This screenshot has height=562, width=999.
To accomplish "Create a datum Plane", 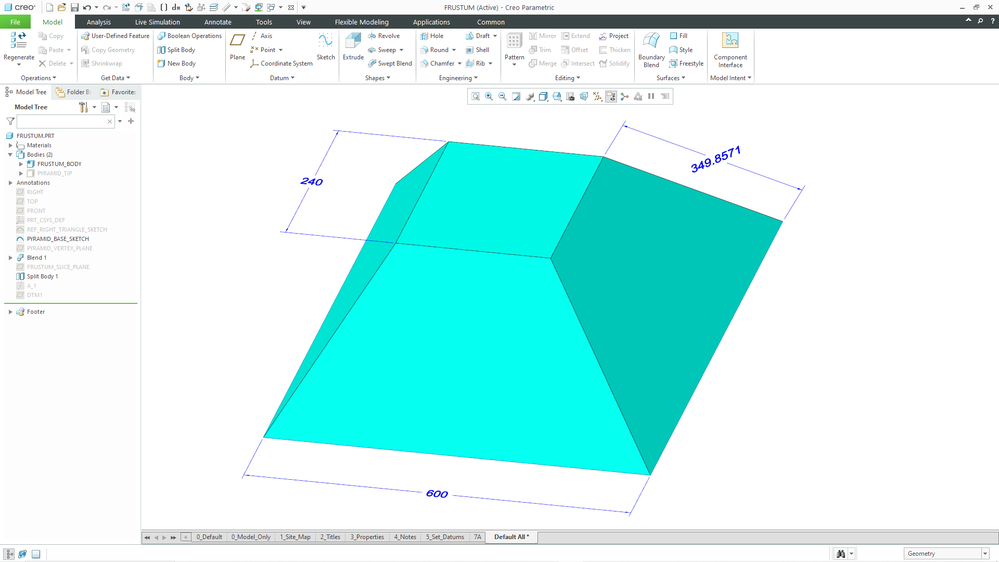I will click(x=237, y=43).
